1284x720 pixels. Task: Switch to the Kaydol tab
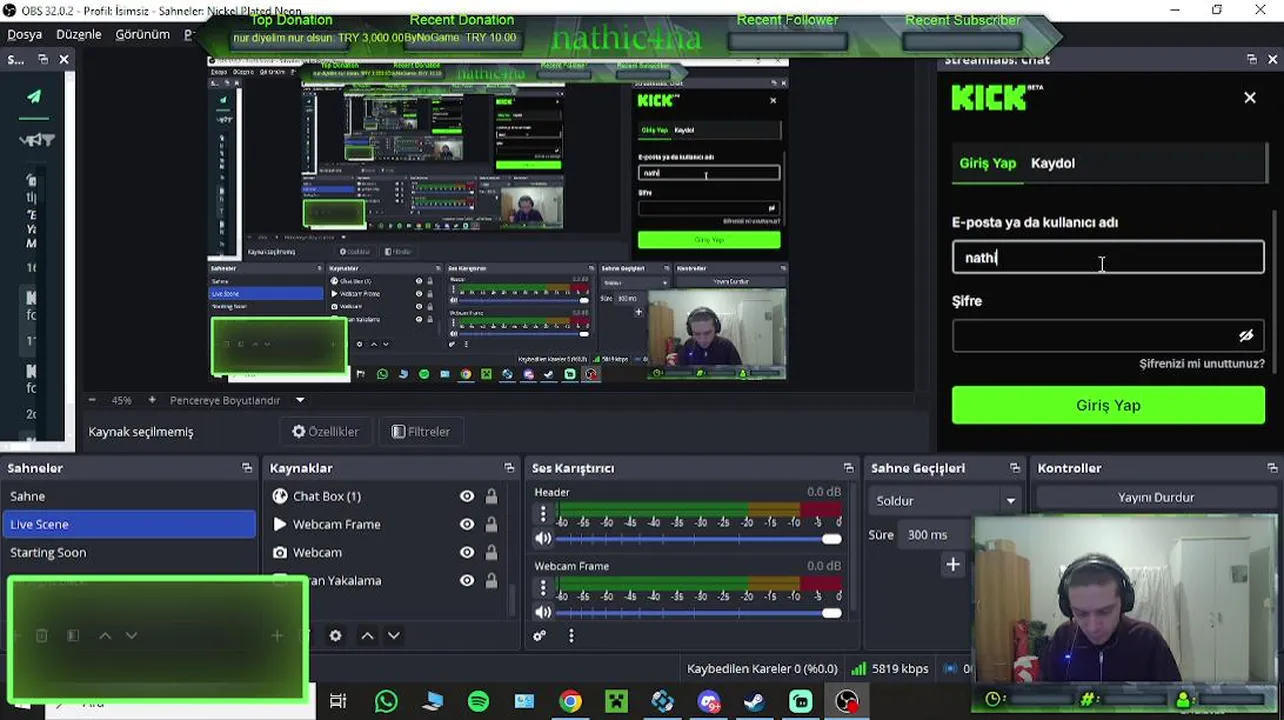click(1053, 163)
